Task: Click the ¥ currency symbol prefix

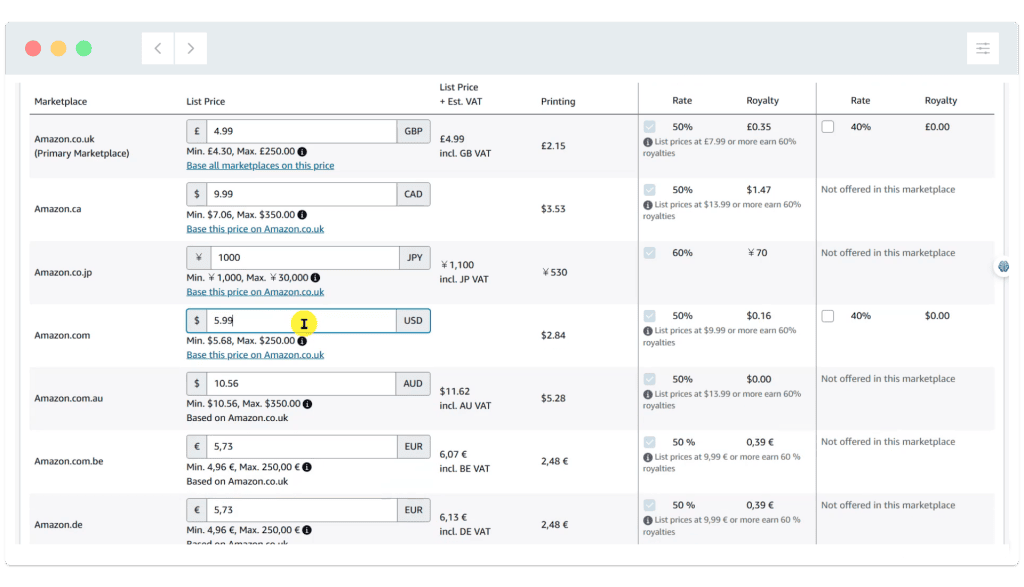Action: coord(199,257)
